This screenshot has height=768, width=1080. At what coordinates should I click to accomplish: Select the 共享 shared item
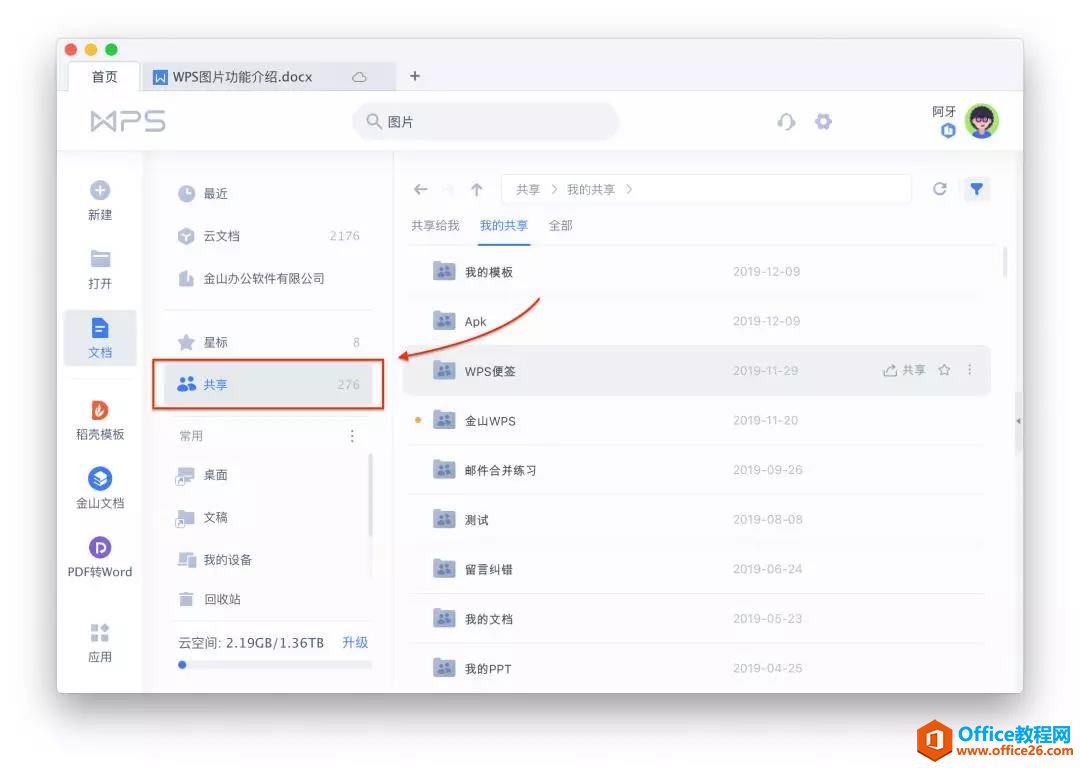pyautogui.click(x=268, y=384)
